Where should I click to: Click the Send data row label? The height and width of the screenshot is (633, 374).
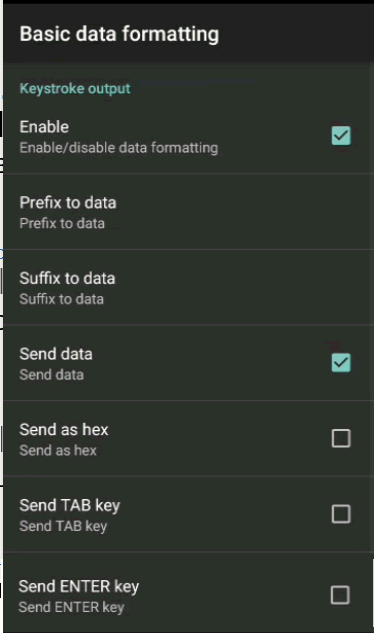coord(56,354)
